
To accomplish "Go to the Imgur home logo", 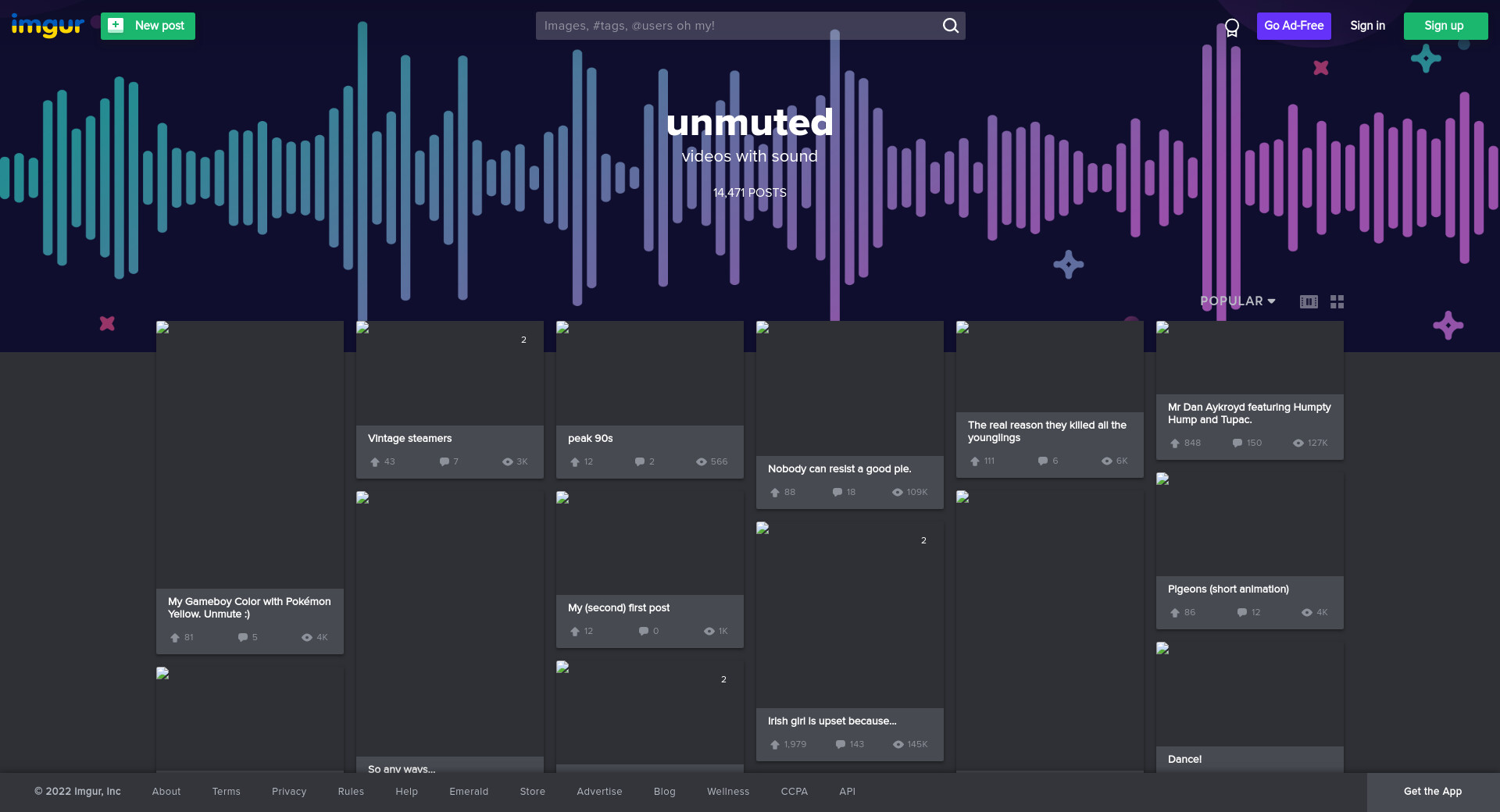I will point(48,26).
